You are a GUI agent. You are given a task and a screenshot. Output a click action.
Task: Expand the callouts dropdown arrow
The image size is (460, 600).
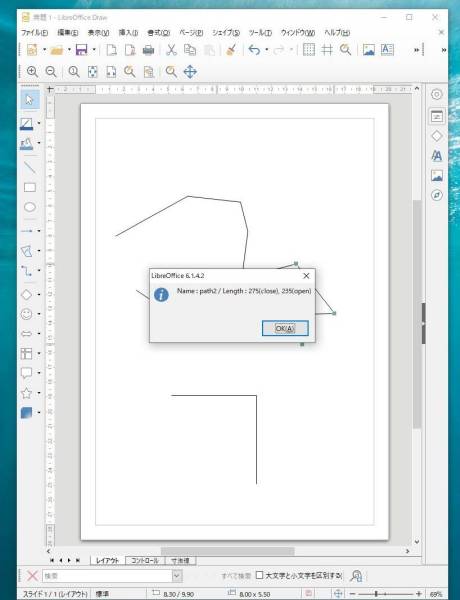[39, 373]
